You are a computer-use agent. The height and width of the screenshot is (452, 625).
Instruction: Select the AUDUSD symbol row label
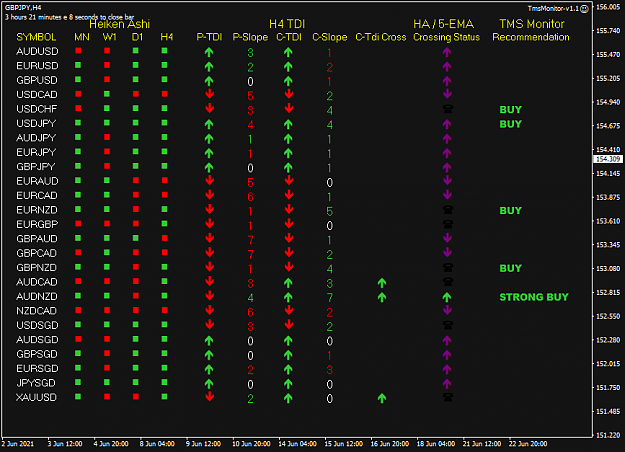[x=37, y=51]
